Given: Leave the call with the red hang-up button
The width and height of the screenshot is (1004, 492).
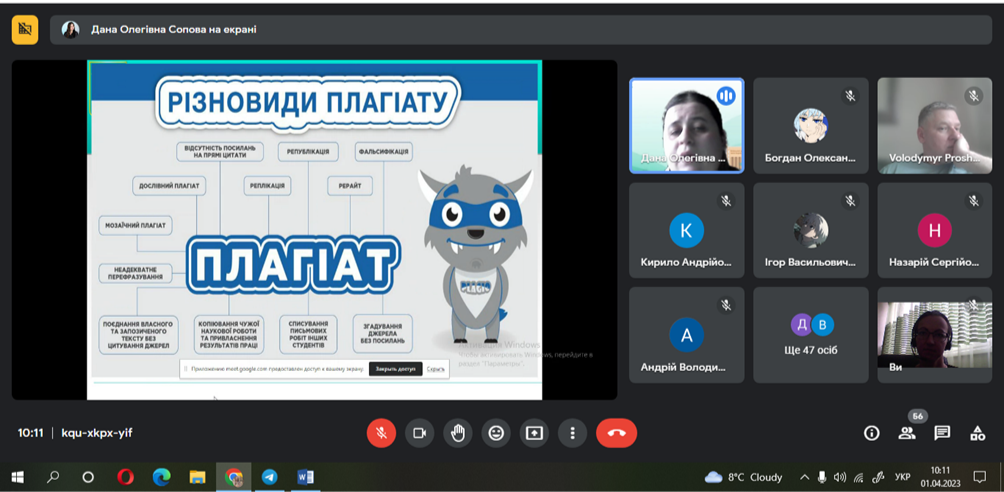Looking at the screenshot, I should click(617, 433).
